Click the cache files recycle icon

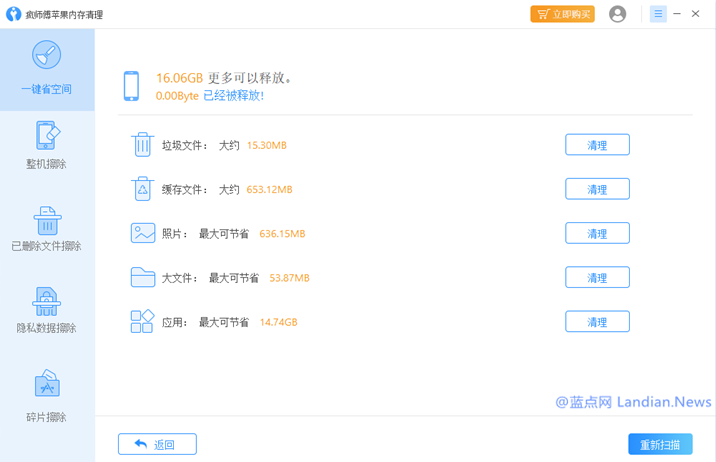click(x=142, y=189)
